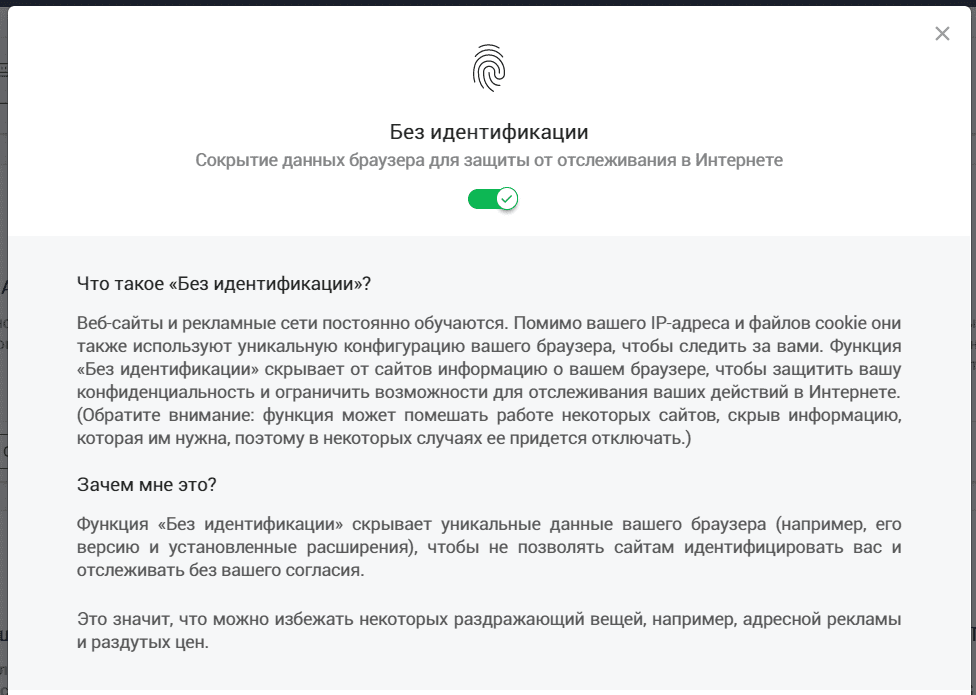Click the paragraph starting «Функция «Без идентификации» скрывает уникальные»
The width and height of the screenshot is (976, 695).
[x=489, y=547]
